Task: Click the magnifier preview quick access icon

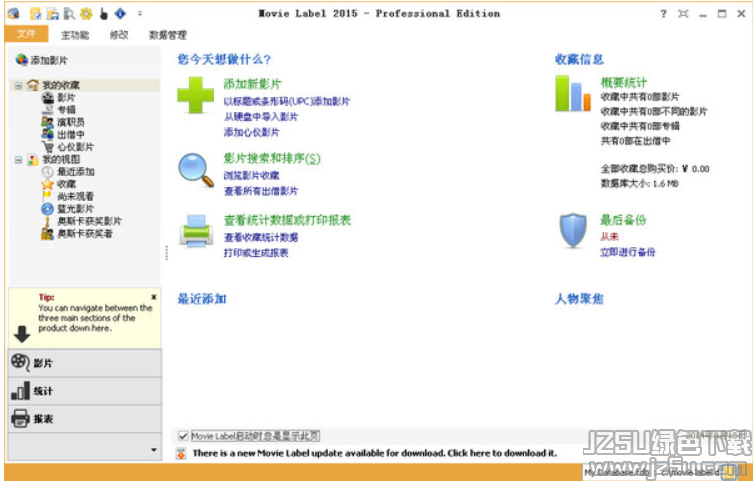Action: (69, 14)
